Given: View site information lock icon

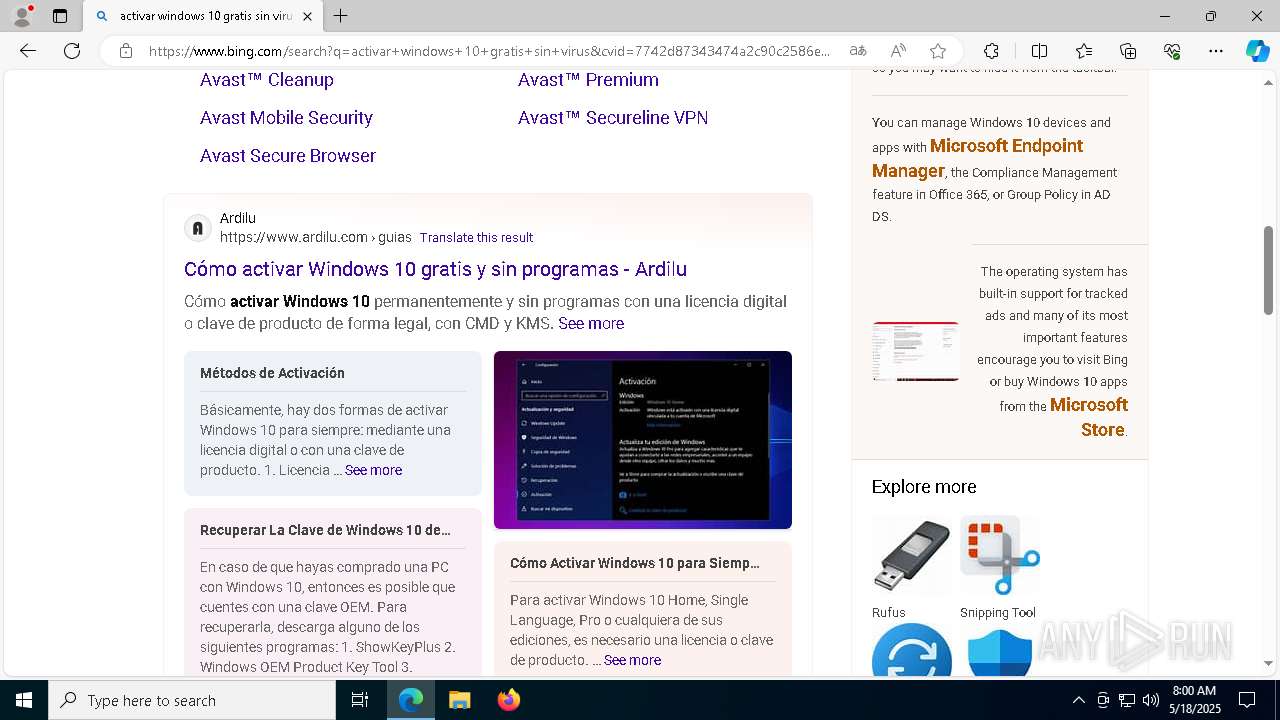Looking at the screenshot, I should click(125, 51).
